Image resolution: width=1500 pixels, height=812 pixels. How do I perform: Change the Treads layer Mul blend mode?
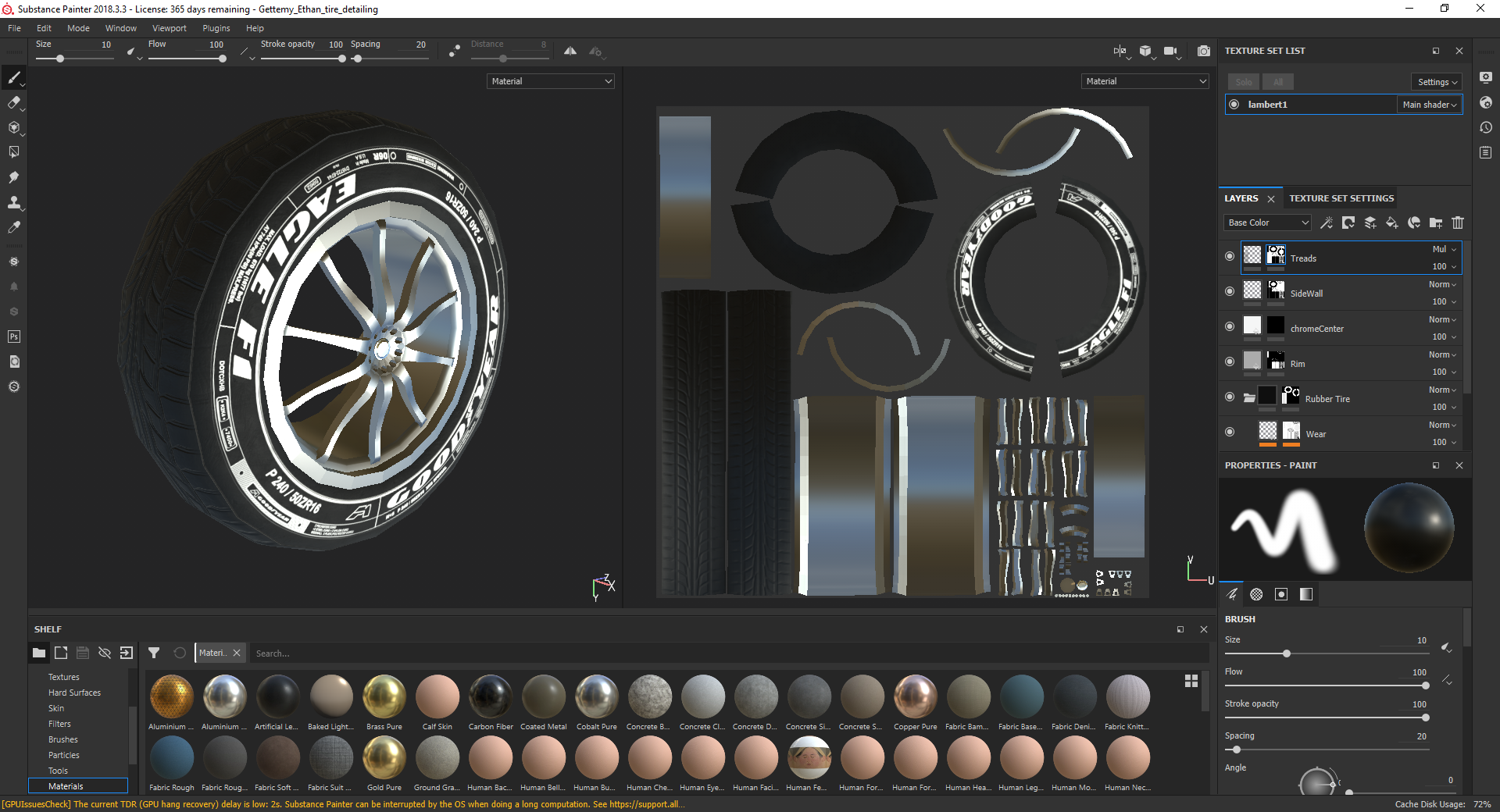[1444, 249]
